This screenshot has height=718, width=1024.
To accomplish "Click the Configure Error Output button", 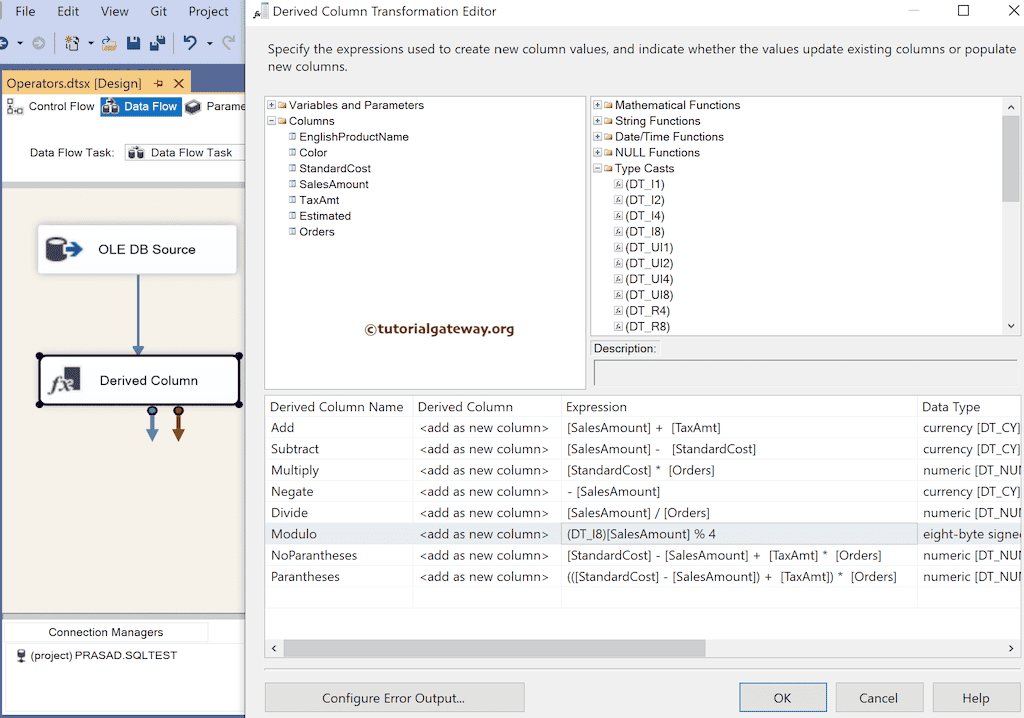I will coord(394,697).
